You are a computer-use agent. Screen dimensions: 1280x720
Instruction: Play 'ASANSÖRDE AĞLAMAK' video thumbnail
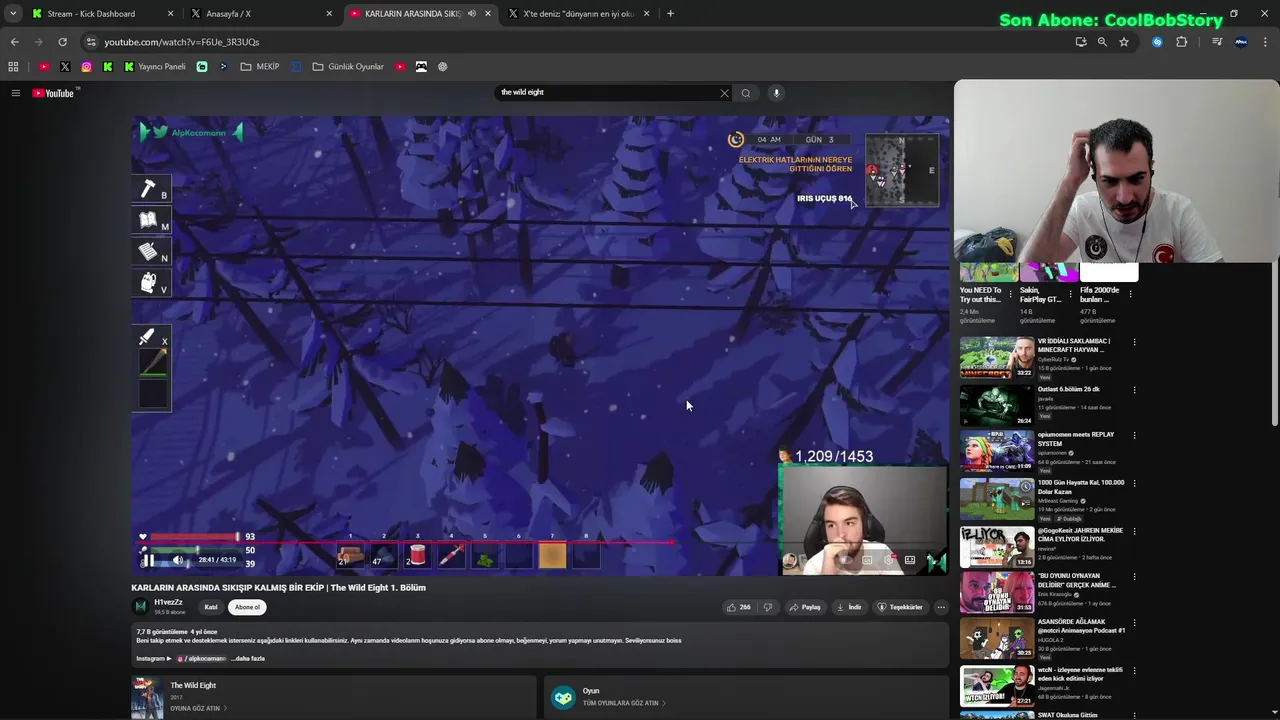(x=997, y=640)
